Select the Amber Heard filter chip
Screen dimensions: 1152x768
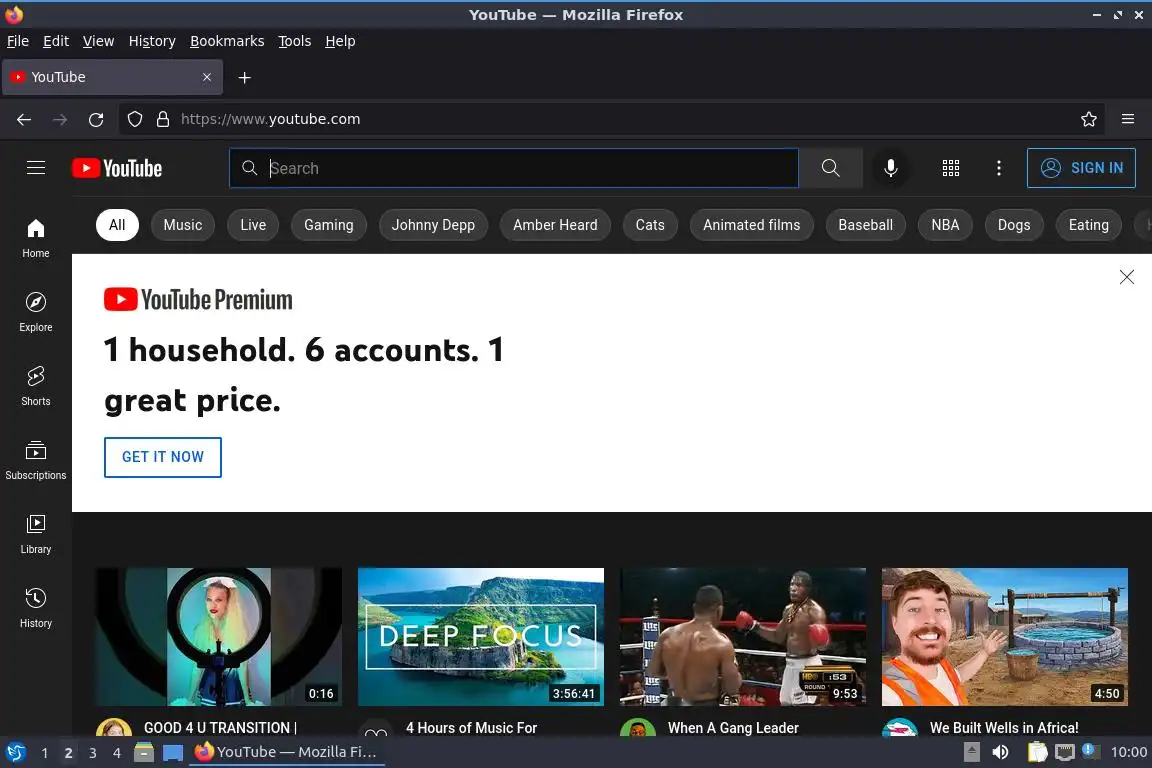point(555,225)
